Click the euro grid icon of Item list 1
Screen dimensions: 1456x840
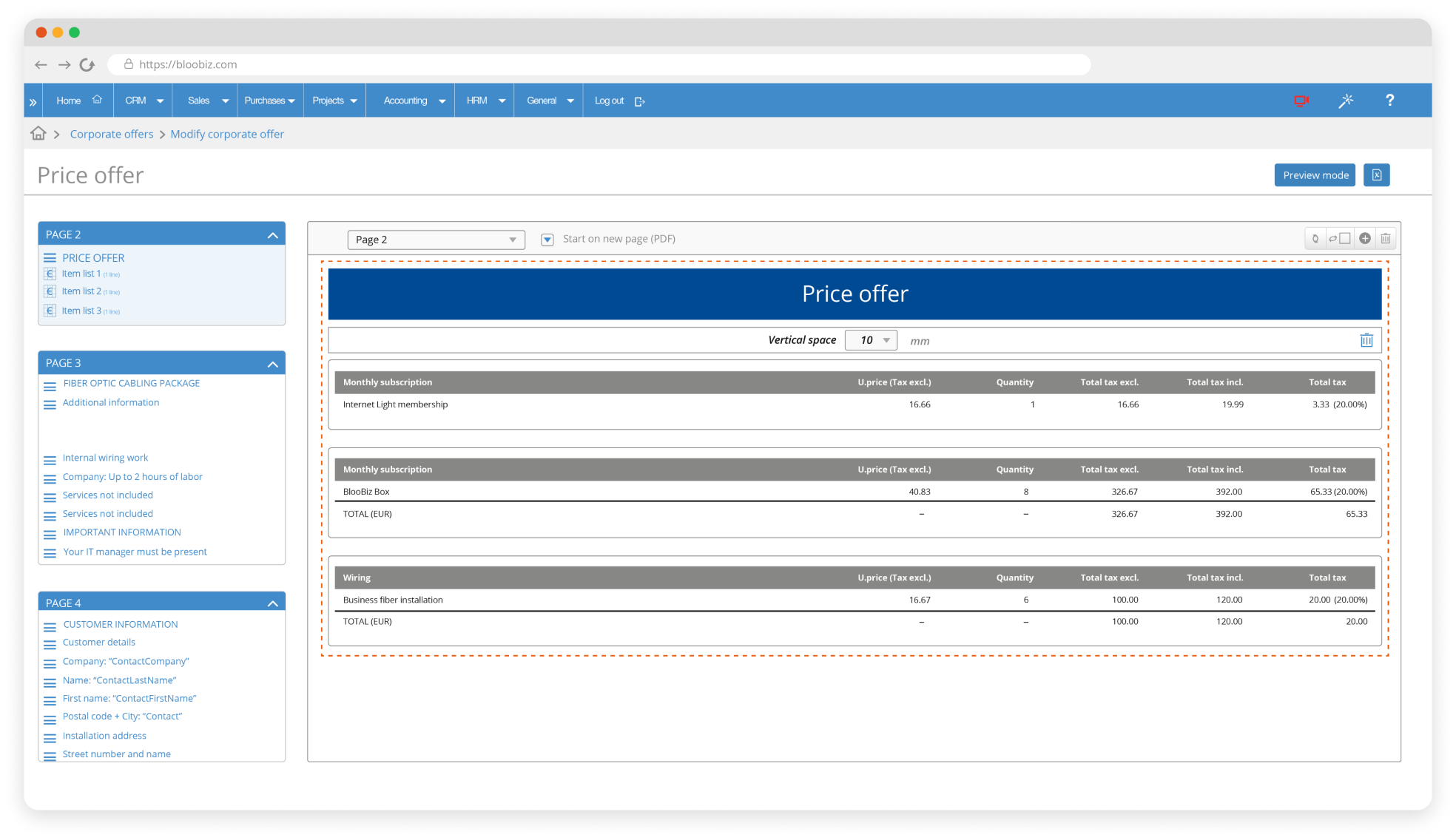coord(50,274)
